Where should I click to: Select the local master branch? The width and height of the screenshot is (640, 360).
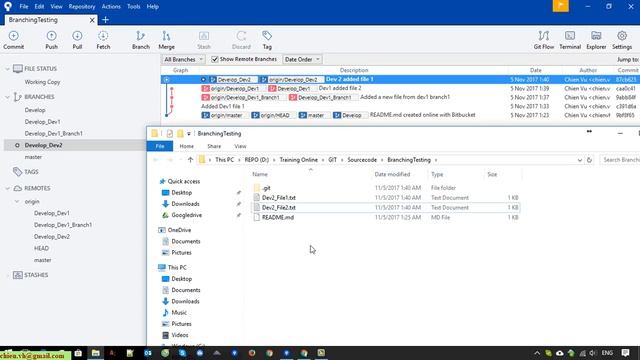coord(33,157)
